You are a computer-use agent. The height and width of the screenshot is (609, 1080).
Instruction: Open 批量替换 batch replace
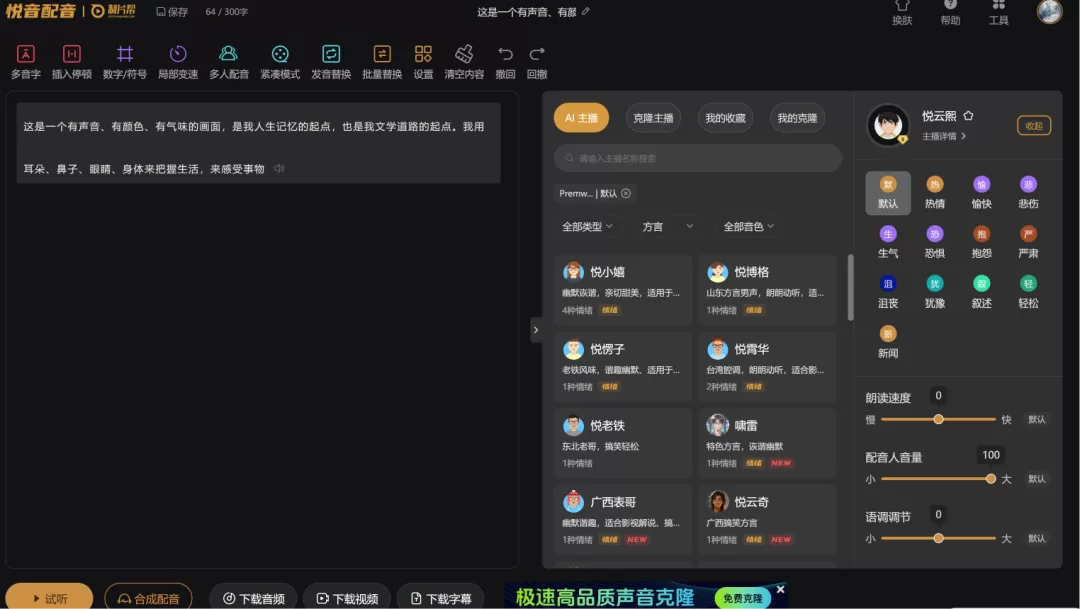(382, 62)
